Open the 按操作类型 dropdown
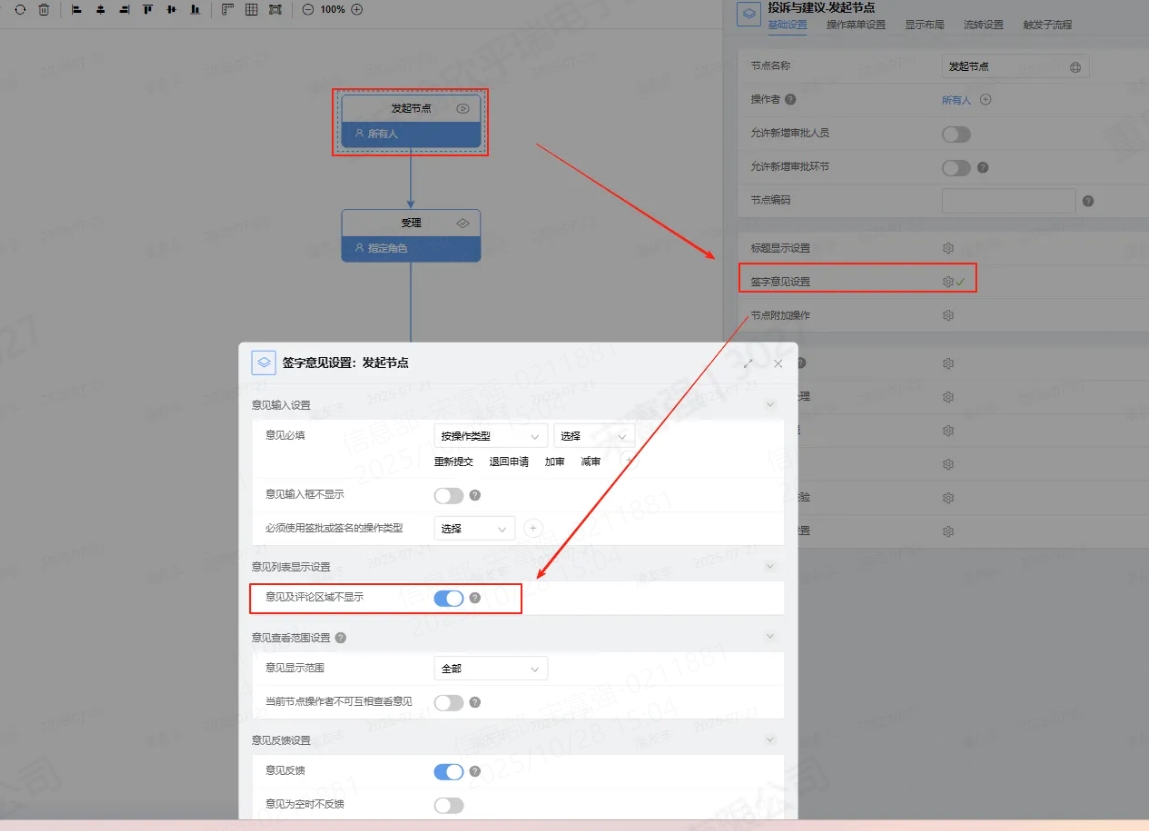Viewport: 1149px width, 831px height. click(491, 436)
